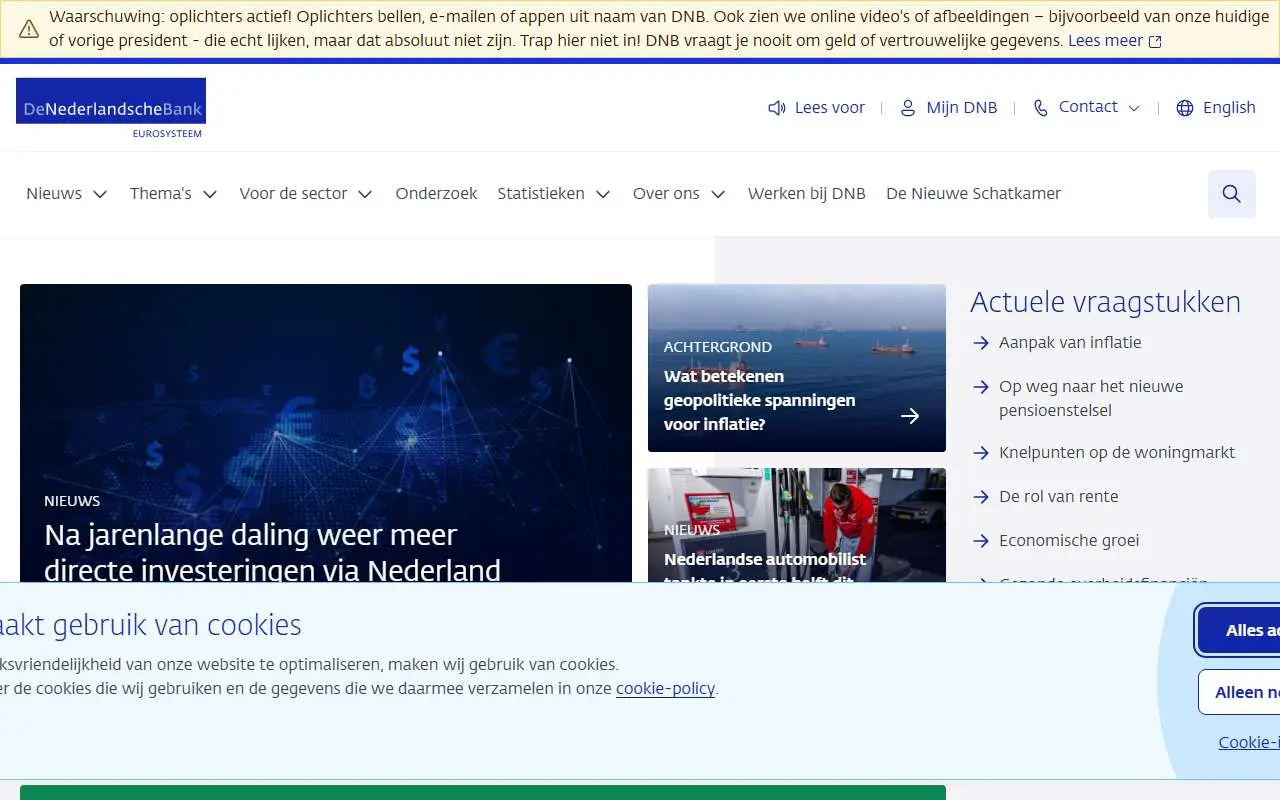Expand the Thema's menu chevron
This screenshot has width=1280, height=800.
click(210, 194)
